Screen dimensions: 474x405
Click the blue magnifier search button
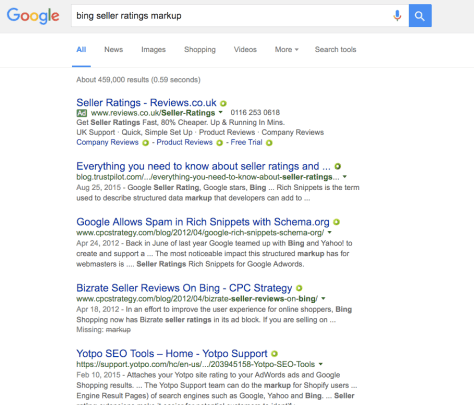420,16
